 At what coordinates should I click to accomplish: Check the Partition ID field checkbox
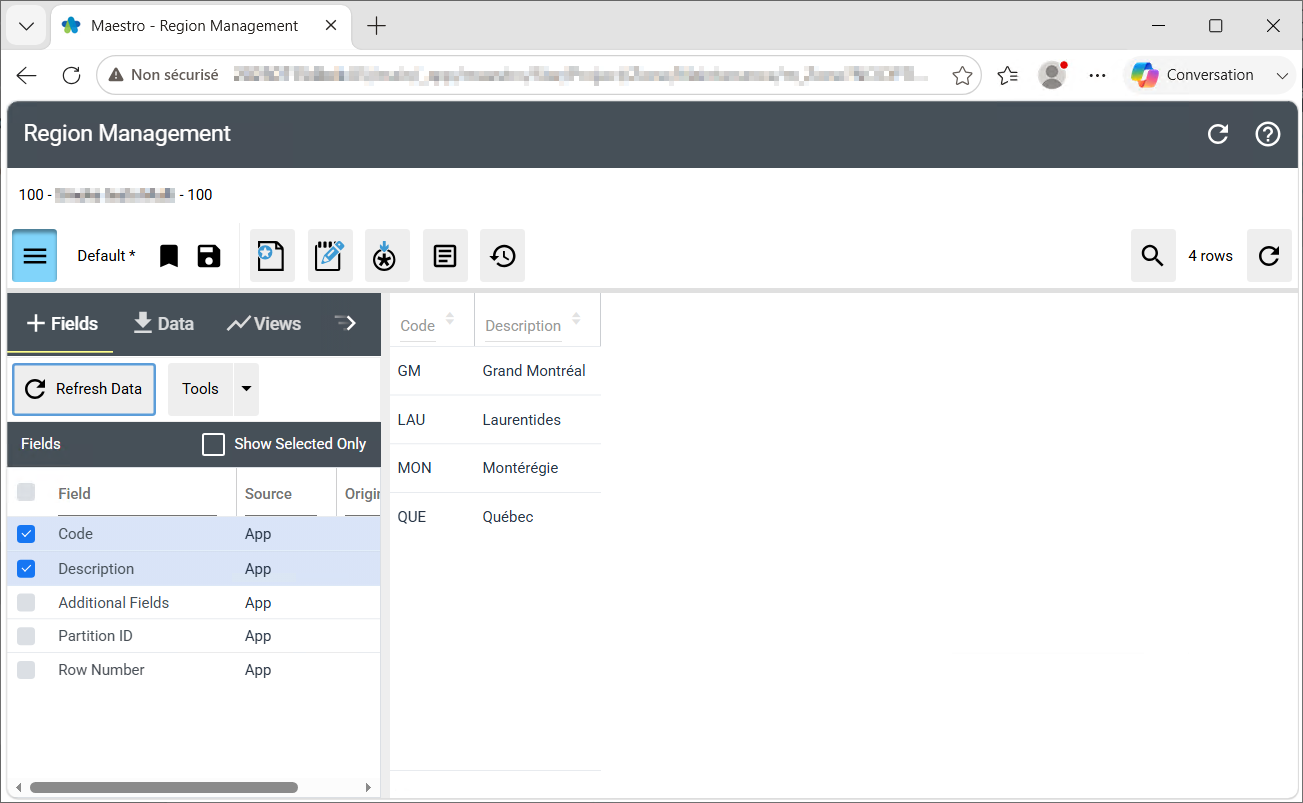pyautogui.click(x=27, y=636)
